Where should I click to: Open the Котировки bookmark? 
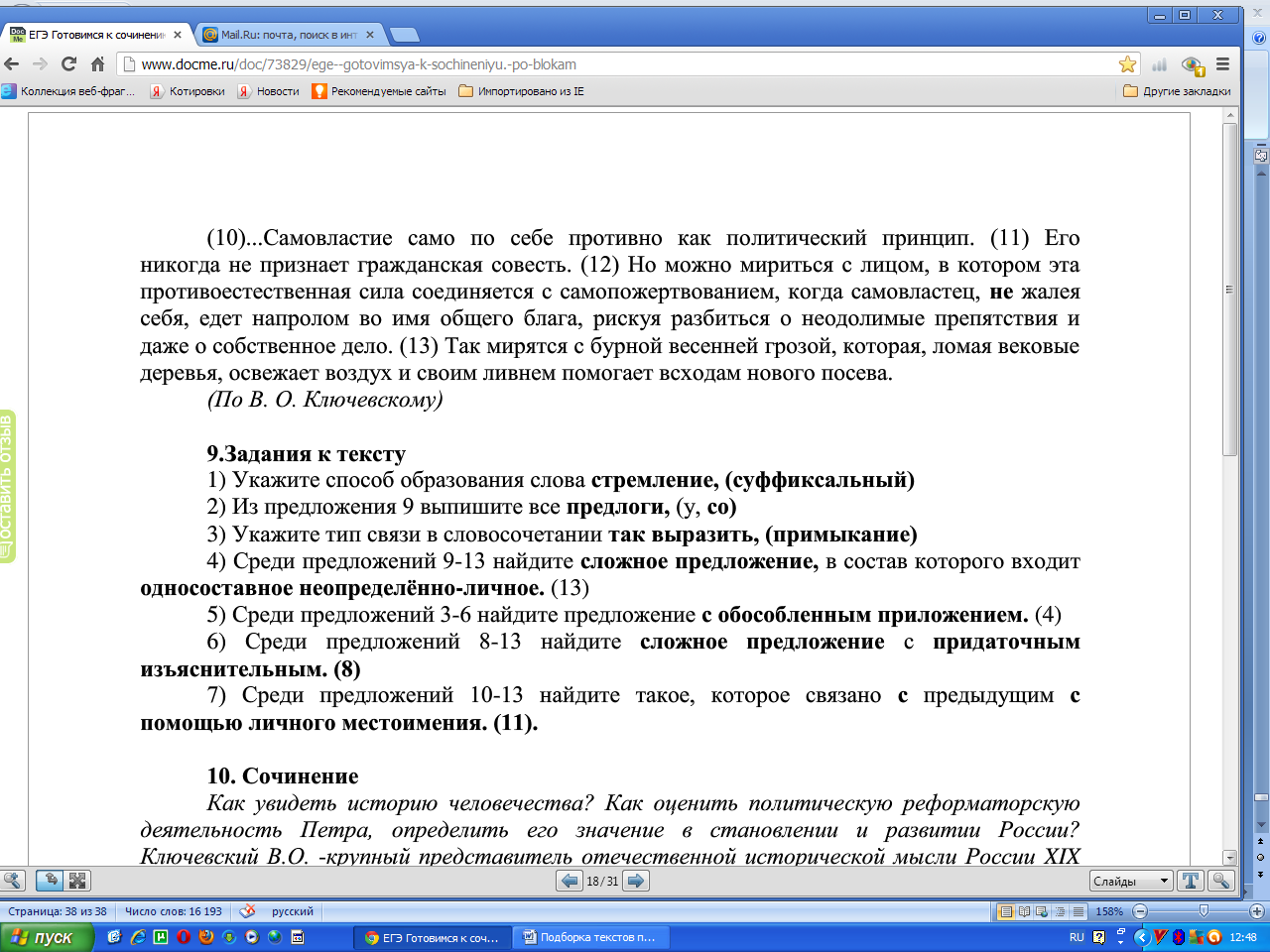coord(188,91)
